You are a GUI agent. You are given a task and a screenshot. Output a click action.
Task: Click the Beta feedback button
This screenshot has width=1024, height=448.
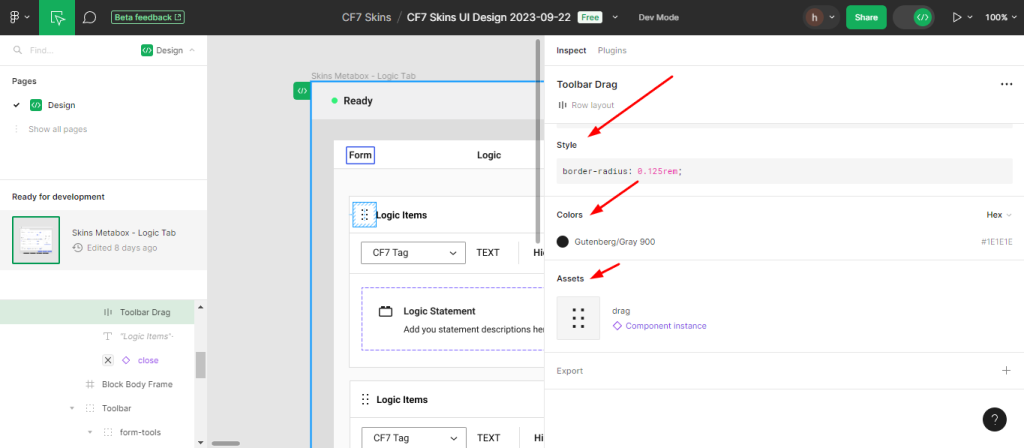click(x=148, y=18)
